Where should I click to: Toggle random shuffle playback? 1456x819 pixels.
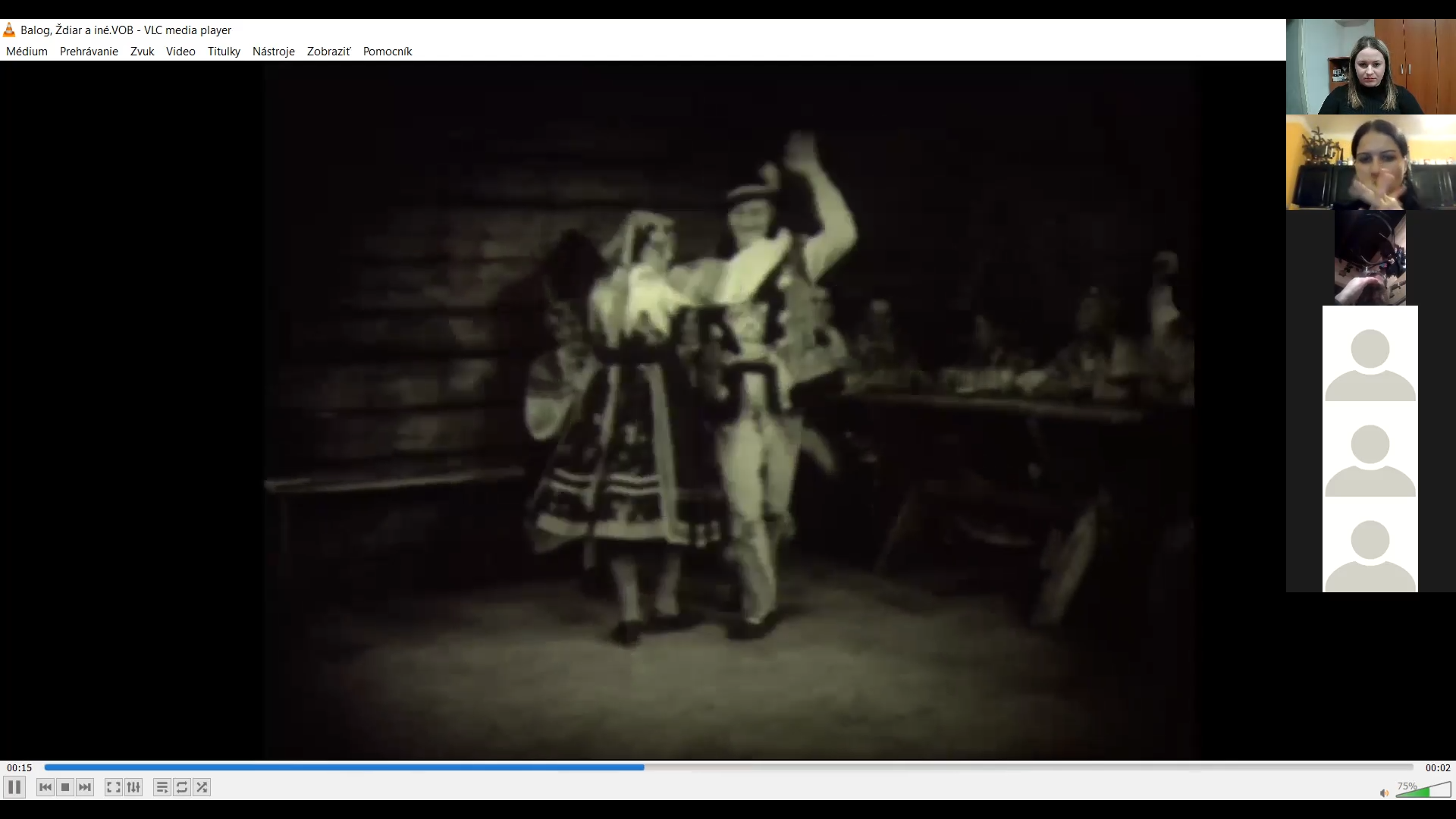(x=202, y=787)
